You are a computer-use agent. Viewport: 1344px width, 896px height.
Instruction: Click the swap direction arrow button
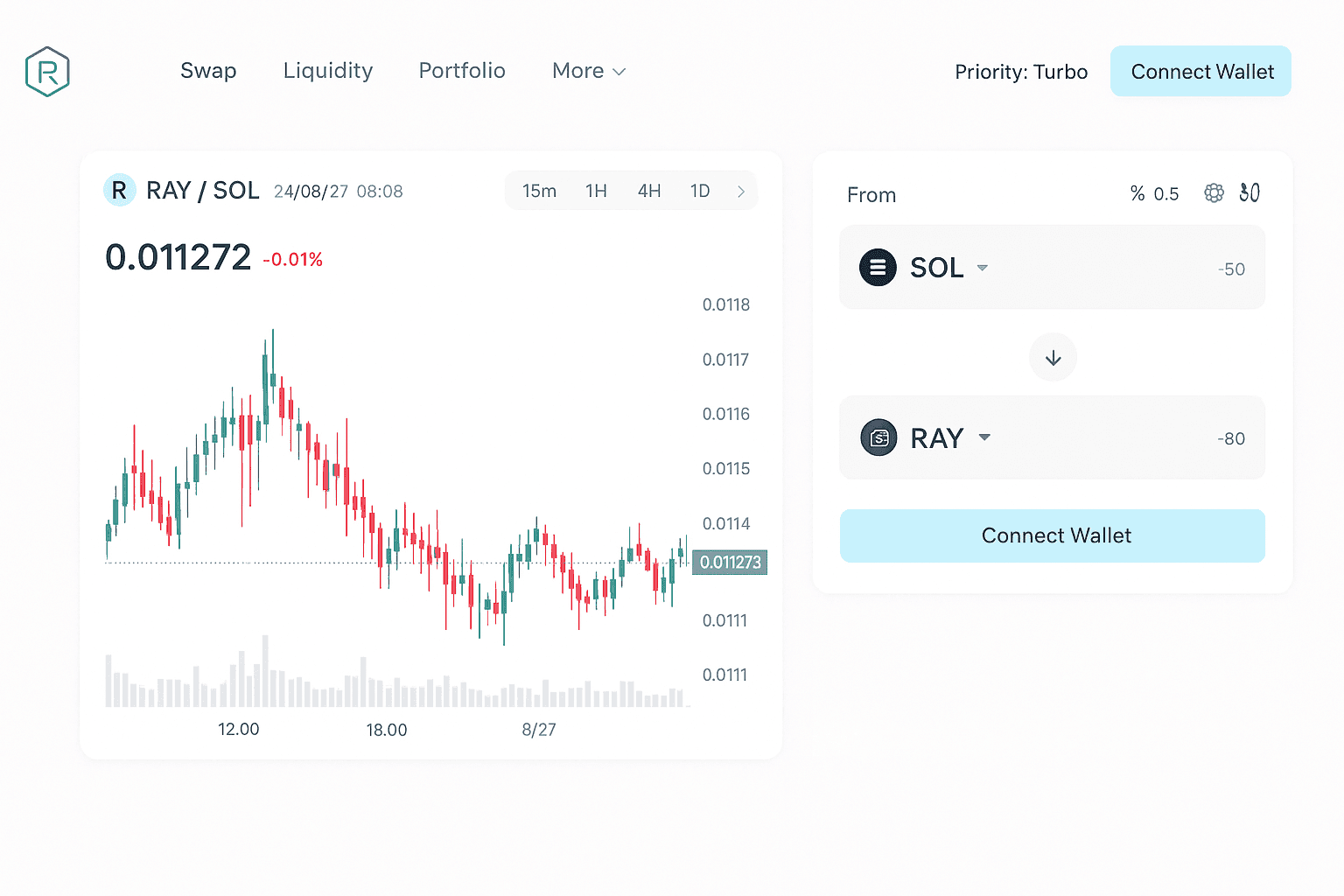pyautogui.click(x=1053, y=357)
